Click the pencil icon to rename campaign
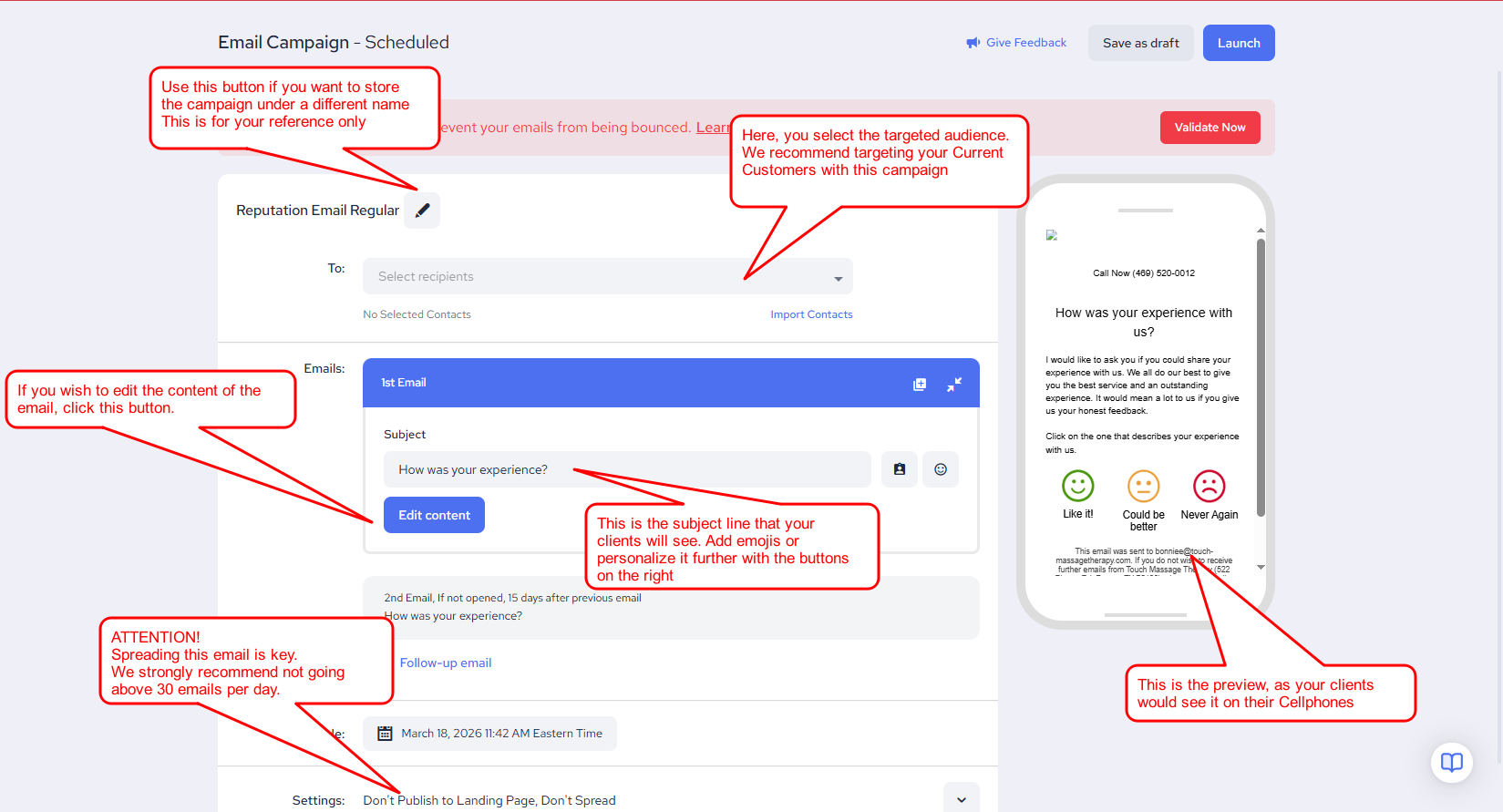The width and height of the screenshot is (1503, 812). pyautogui.click(x=422, y=211)
